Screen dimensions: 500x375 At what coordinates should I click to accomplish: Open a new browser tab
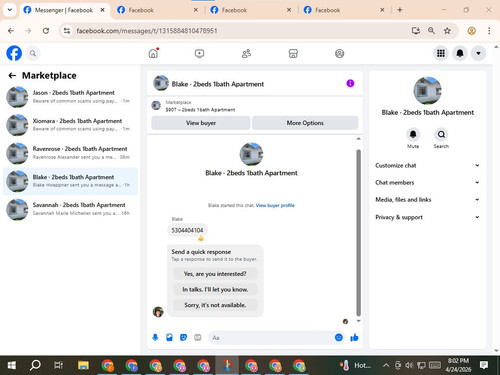400,10
